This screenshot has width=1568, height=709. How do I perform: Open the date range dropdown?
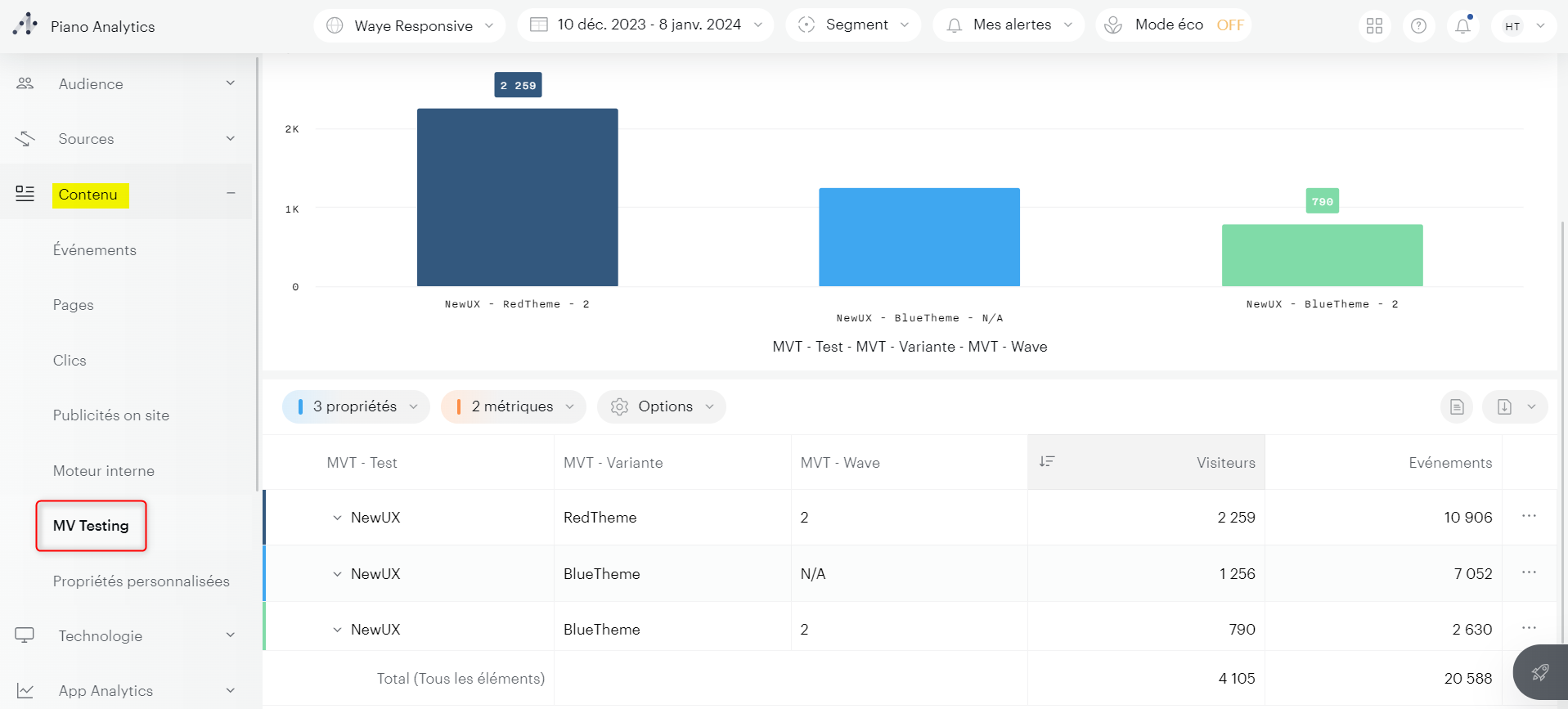(x=645, y=25)
